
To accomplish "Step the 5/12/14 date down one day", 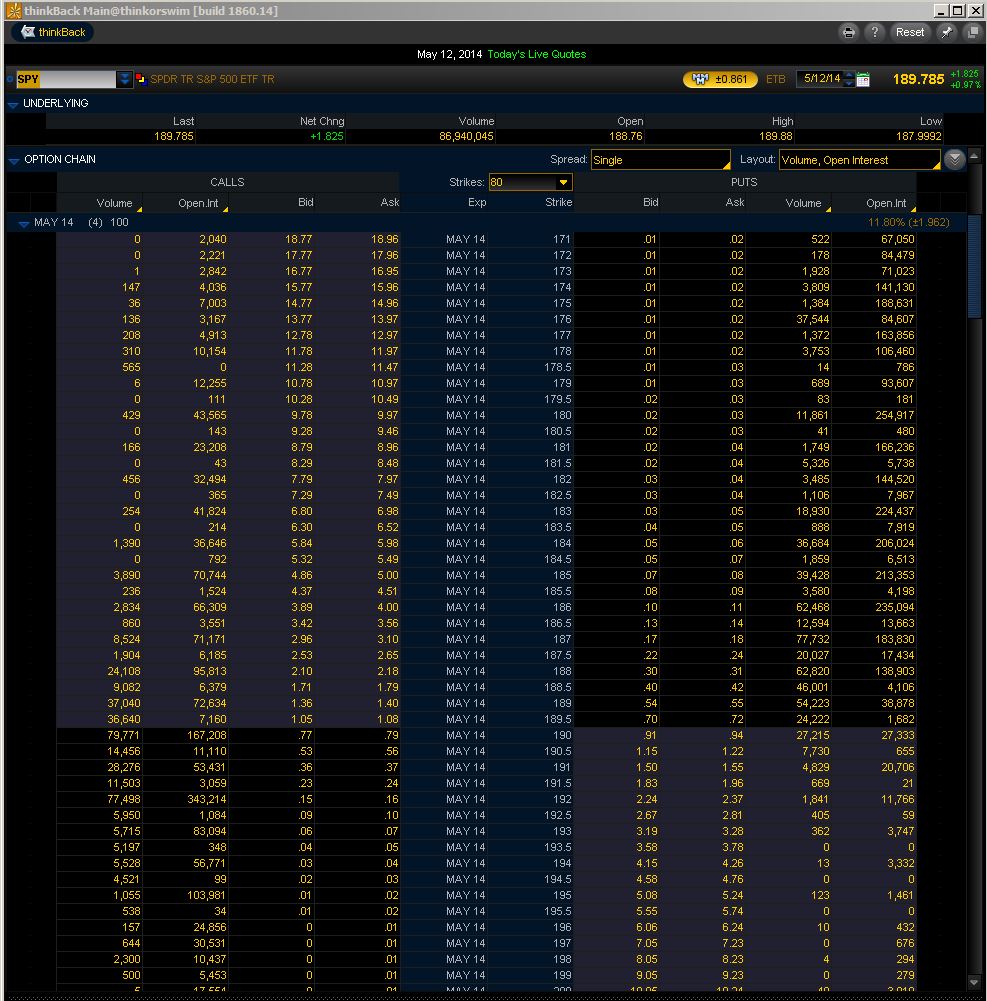I will pyautogui.click(x=848, y=84).
